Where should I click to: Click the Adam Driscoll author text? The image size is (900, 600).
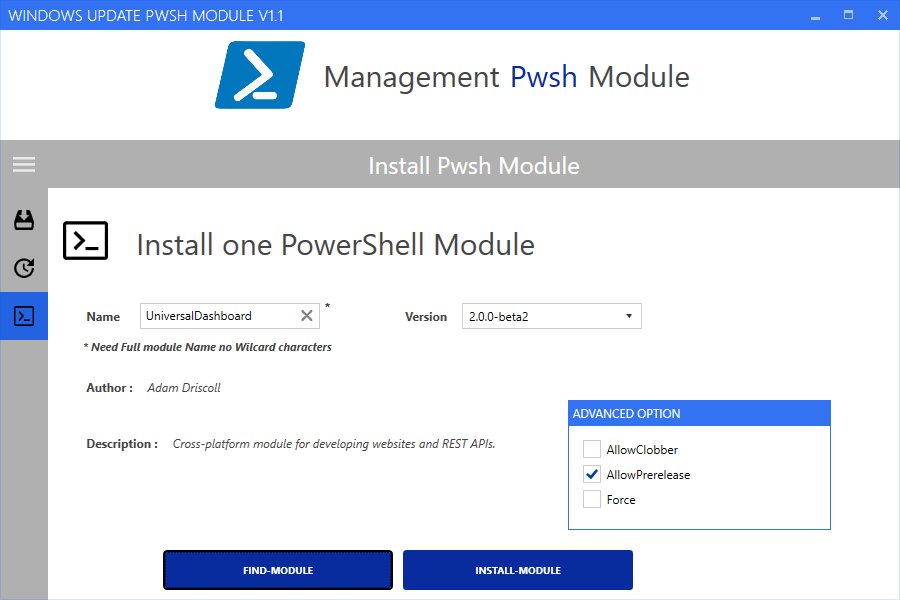pyautogui.click(x=184, y=388)
